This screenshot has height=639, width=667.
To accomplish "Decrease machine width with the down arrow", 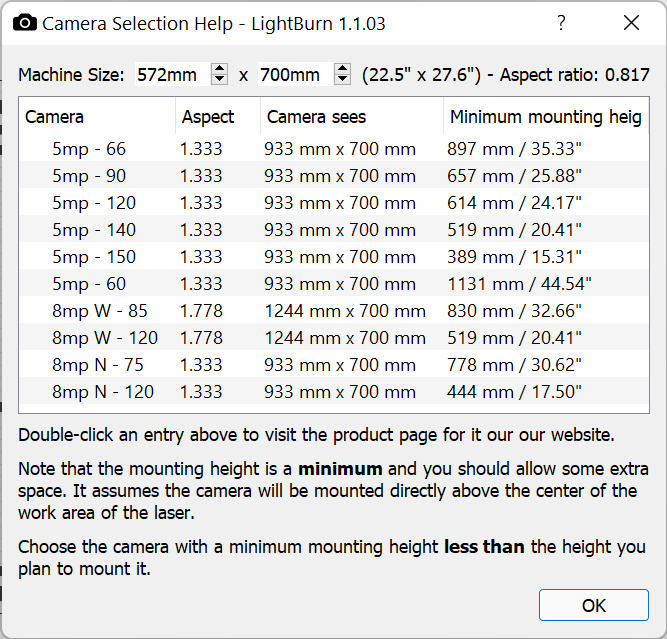I will (x=219, y=80).
